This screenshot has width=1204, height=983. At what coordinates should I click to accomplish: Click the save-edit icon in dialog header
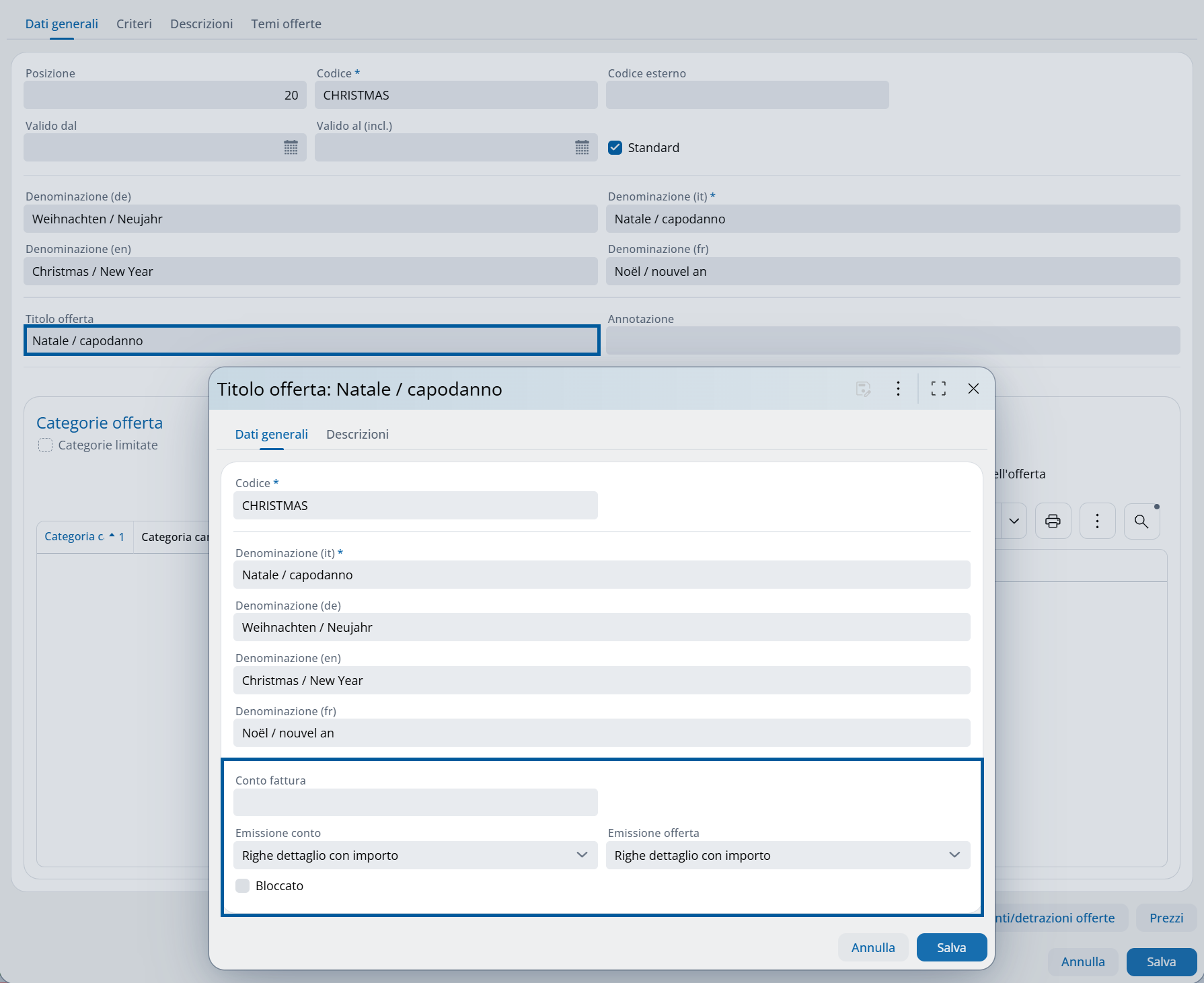[863, 389]
